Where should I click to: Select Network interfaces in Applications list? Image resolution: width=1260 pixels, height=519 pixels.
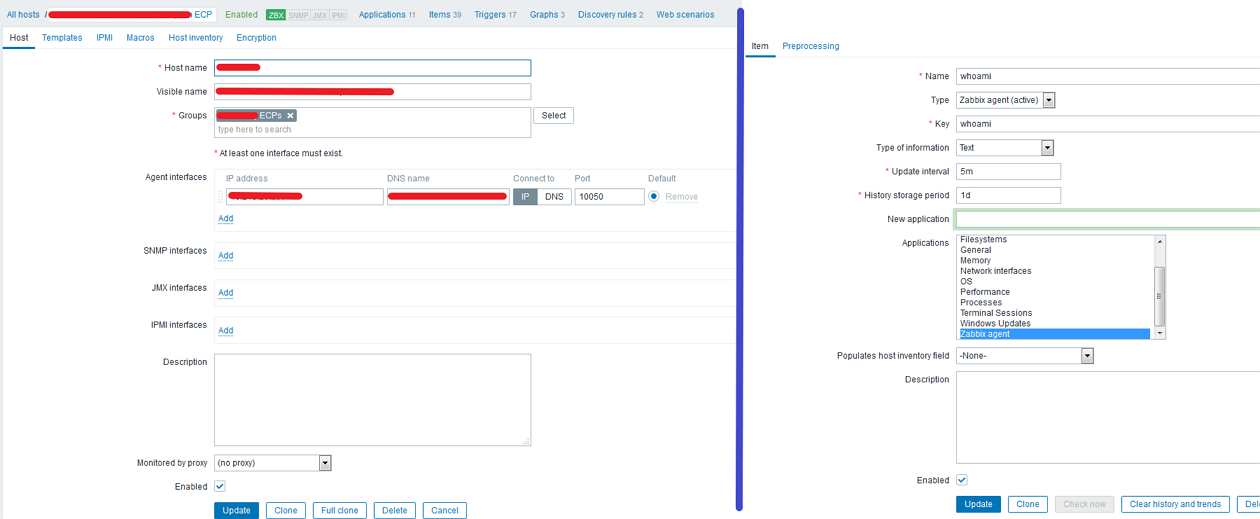coord(1055,271)
